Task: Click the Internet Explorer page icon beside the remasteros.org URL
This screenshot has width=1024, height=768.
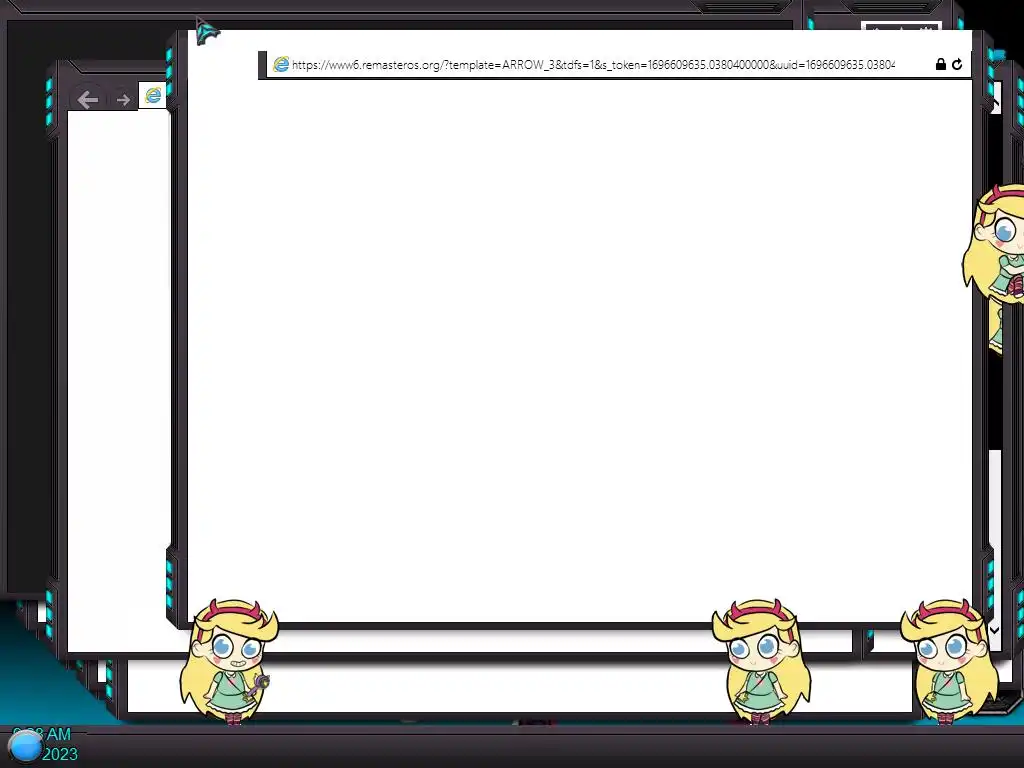Action: coord(281,64)
